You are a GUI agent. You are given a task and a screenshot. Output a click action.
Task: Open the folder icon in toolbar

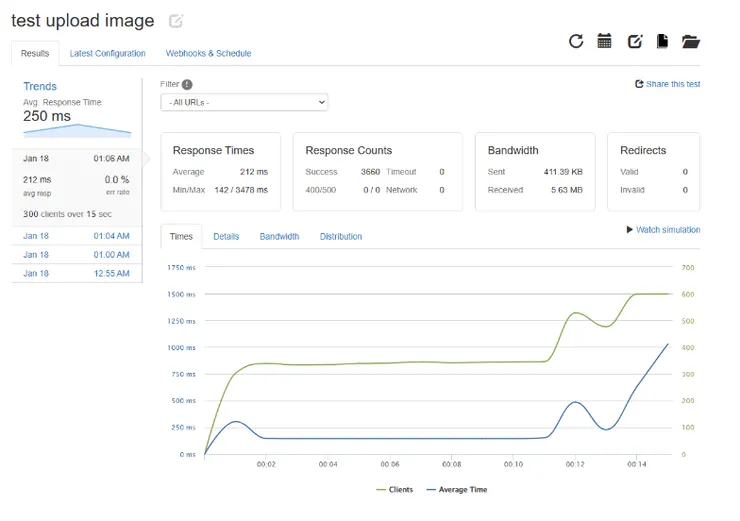click(x=691, y=41)
